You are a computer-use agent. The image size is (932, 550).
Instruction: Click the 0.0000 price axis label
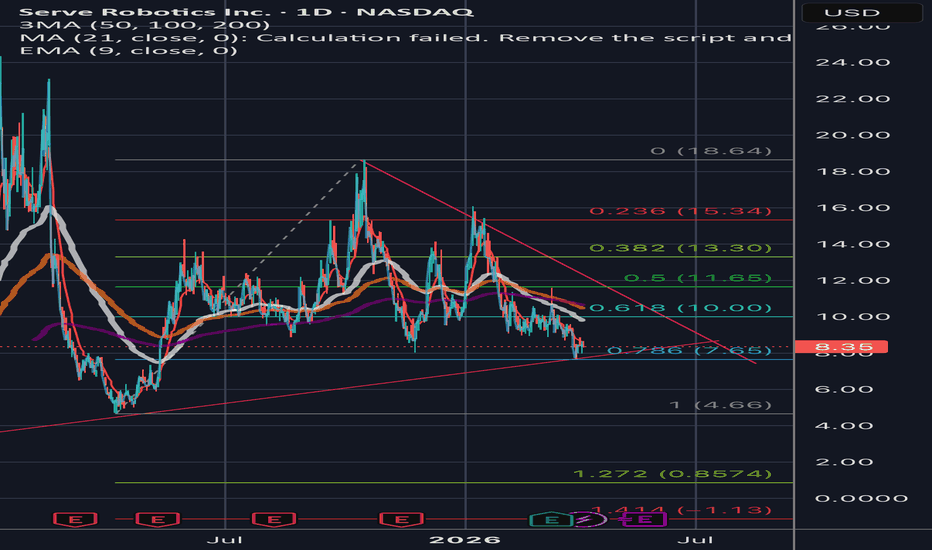tap(861, 498)
